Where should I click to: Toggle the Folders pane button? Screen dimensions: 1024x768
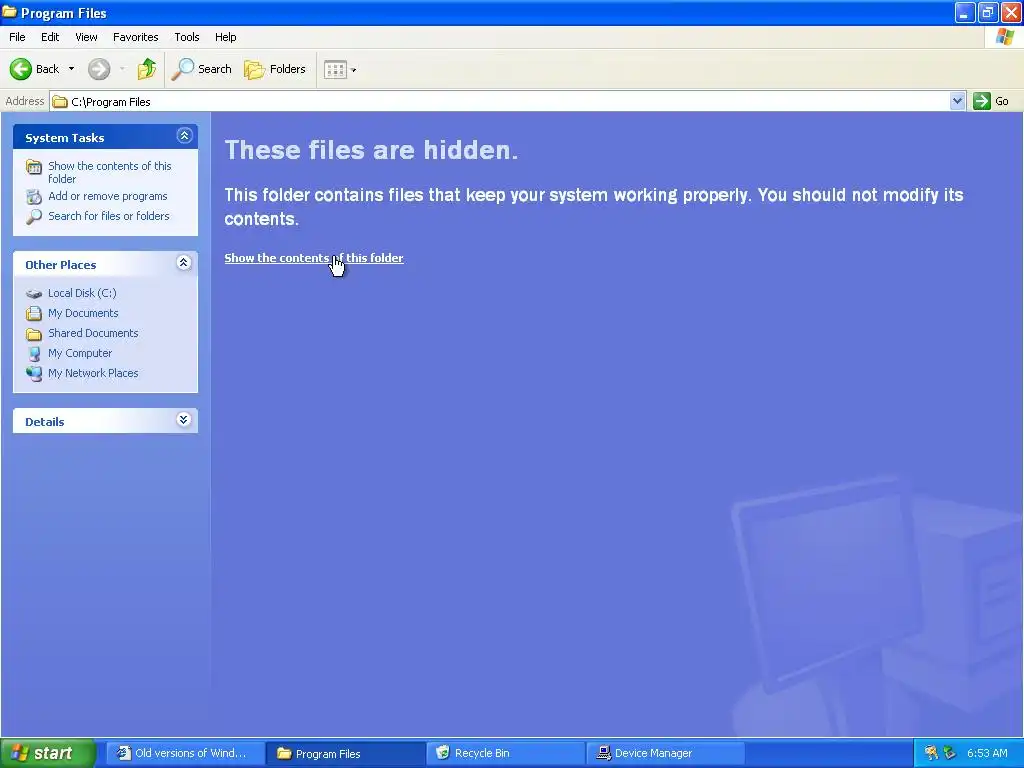point(275,69)
